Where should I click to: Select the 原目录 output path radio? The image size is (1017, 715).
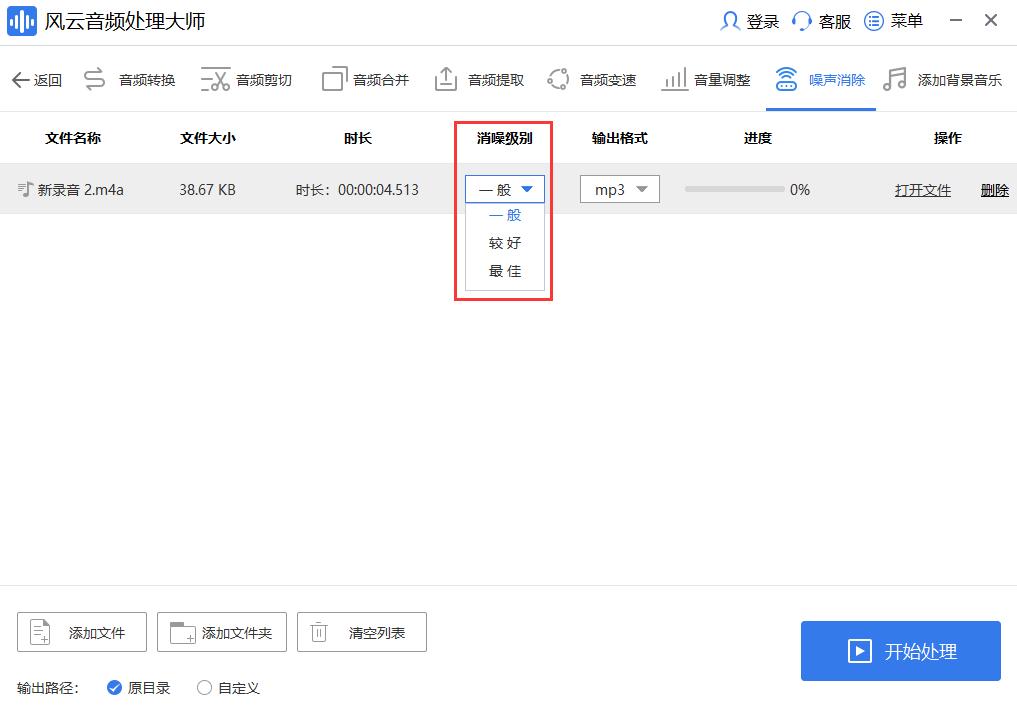click(114, 688)
